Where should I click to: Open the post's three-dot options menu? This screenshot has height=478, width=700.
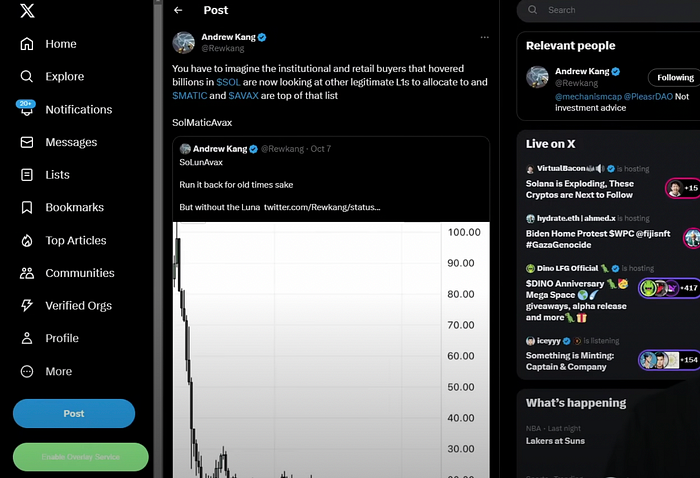tap(485, 37)
